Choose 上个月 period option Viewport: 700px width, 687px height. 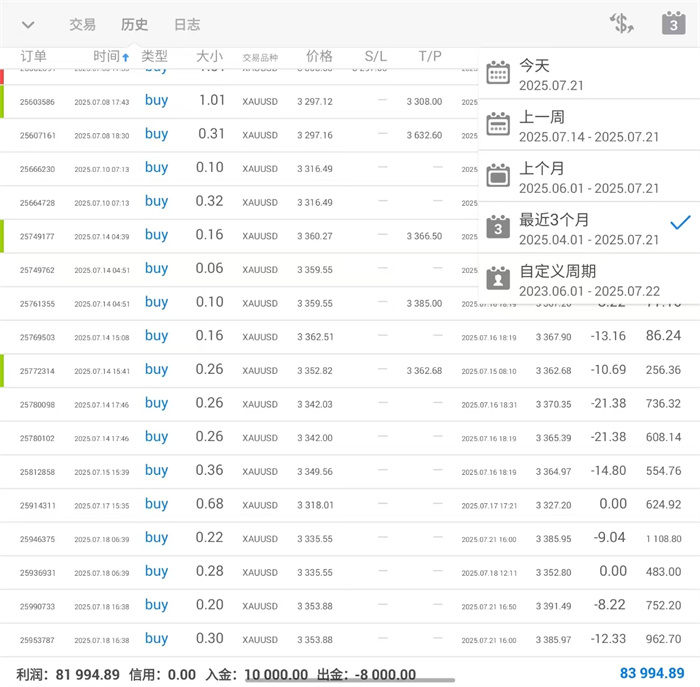coord(589,177)
